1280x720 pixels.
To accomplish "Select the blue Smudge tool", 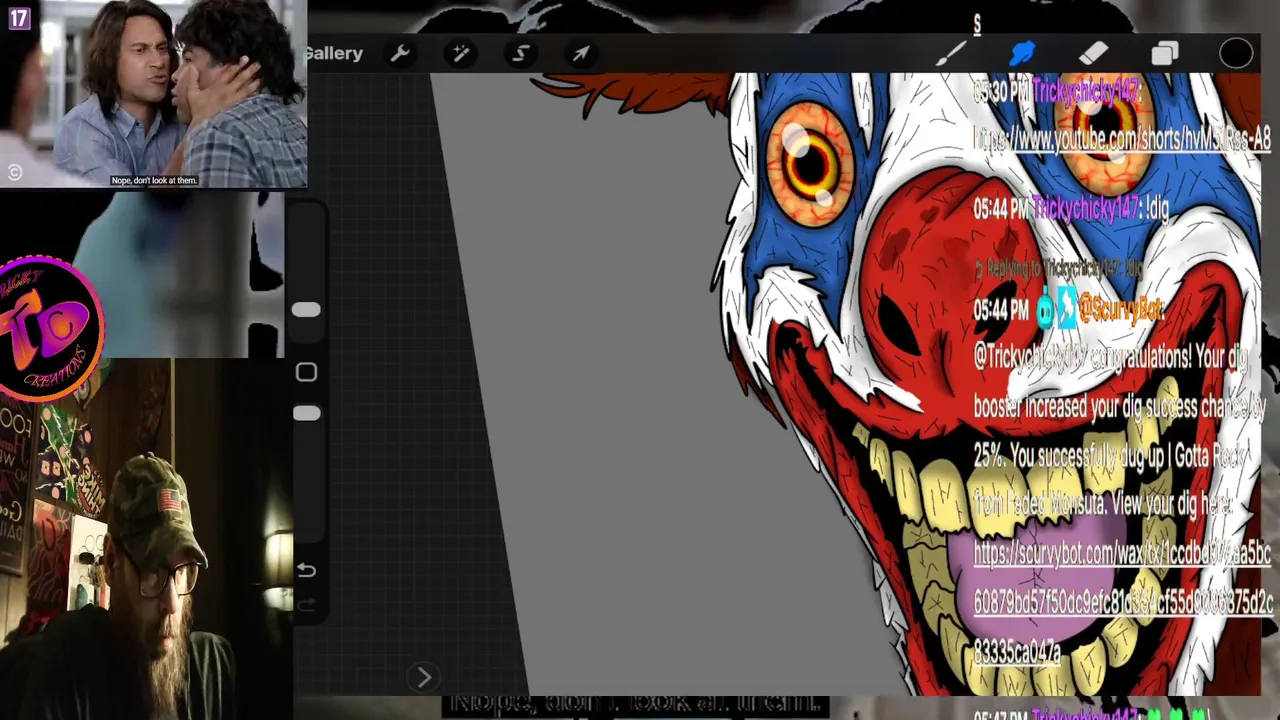I will [1022, 54].
